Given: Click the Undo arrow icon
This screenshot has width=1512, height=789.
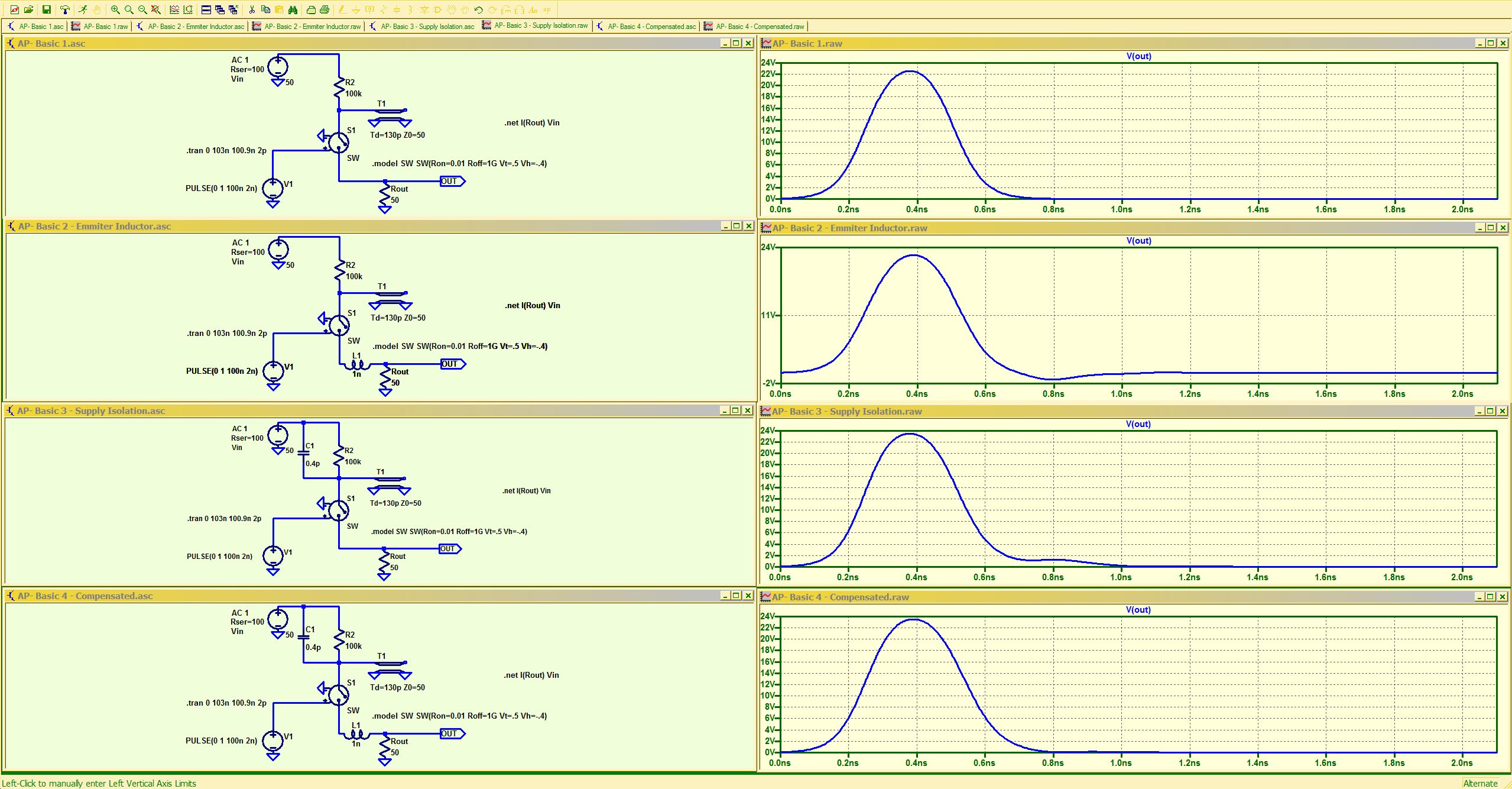Looking at the screenshot, I should tap(478, 9).
